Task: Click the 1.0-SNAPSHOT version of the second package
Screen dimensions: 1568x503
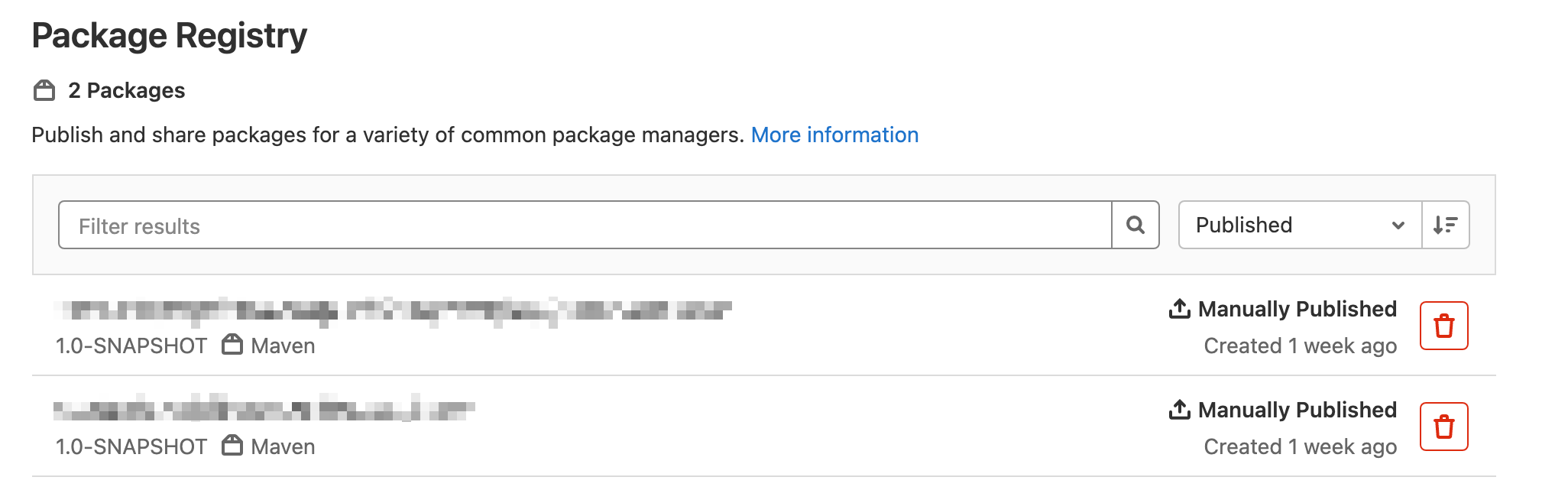Action: click(131, 446)
